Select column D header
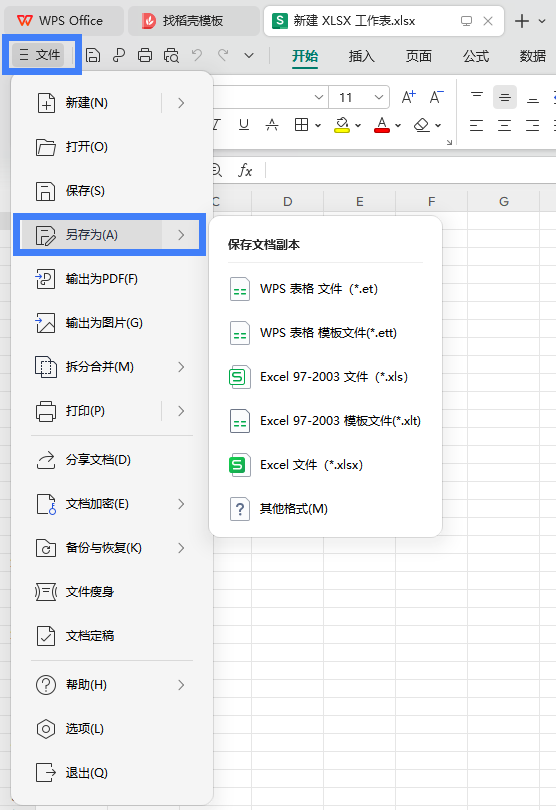The height and width of the screenshot is (810, 556). 288,201
